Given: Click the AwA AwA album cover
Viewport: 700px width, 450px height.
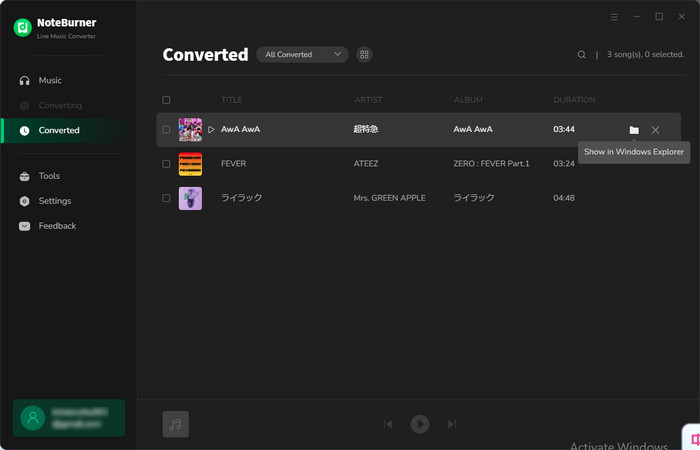Looking at the screenshot, I should pos(190,129).
